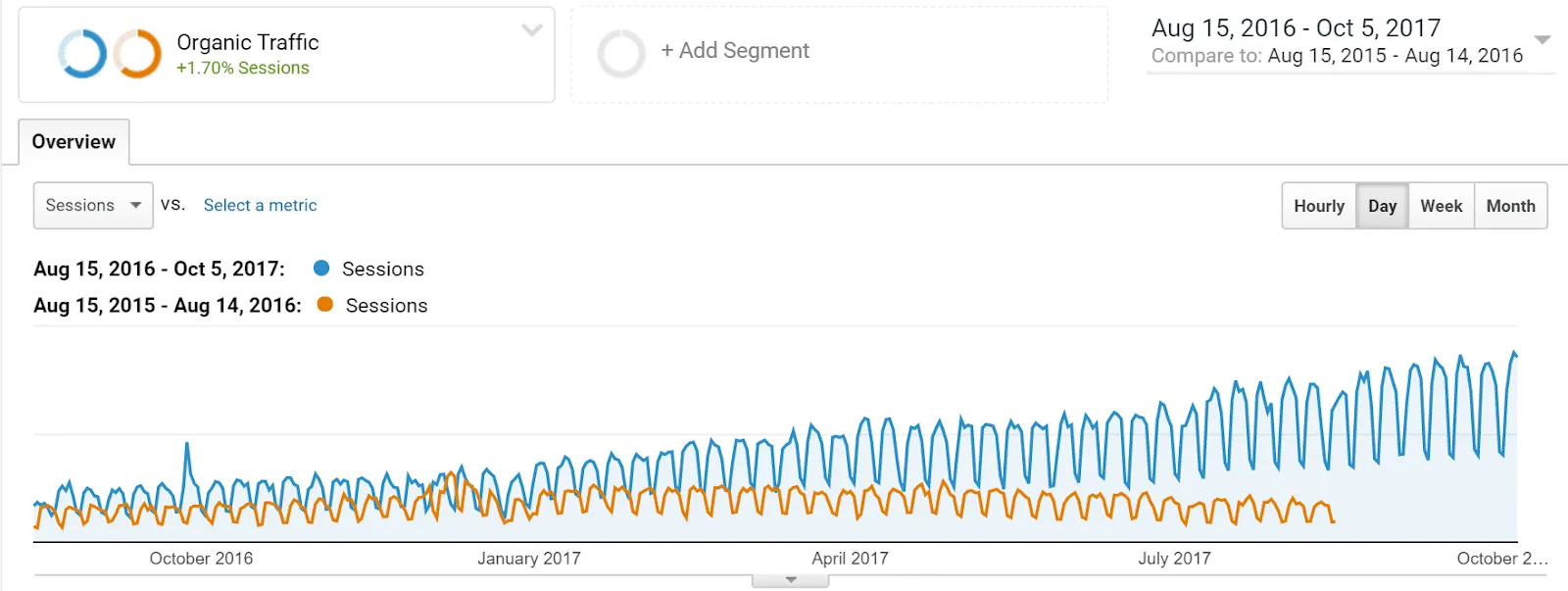
Task: Open the Aug 15, 2016 - Oct 5, 2017 date range
Action: 1295,28
